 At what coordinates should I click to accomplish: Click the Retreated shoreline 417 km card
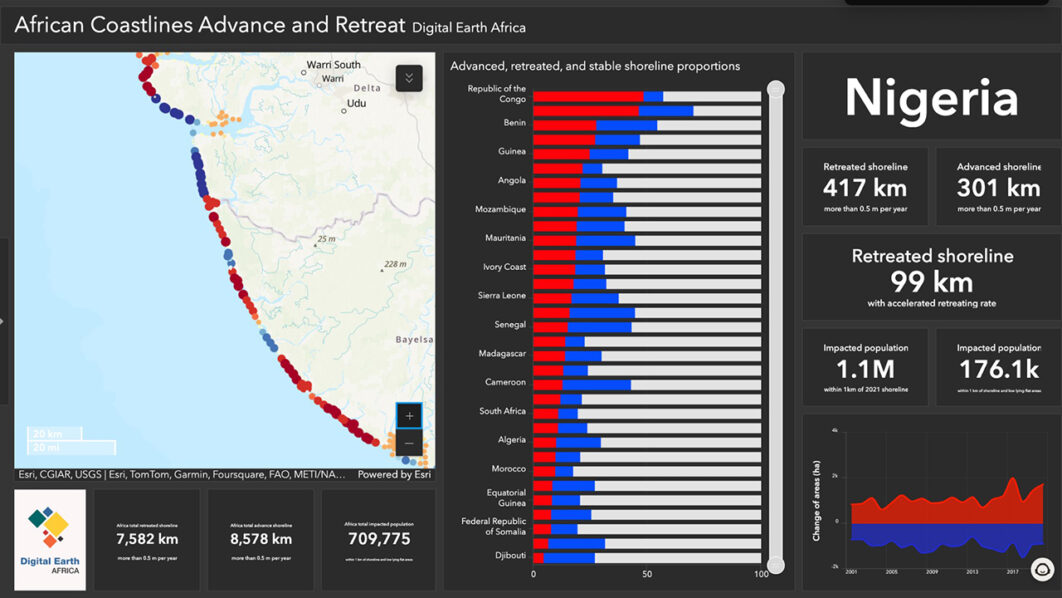[865, 186]
